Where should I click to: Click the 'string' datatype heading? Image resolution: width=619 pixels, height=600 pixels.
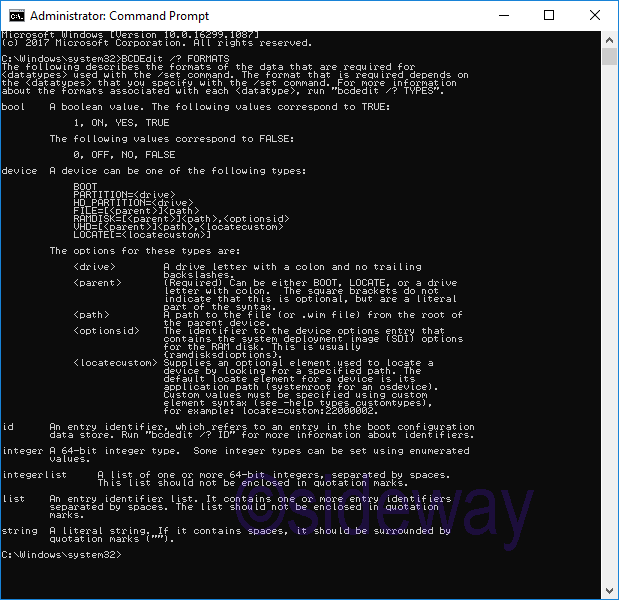pos(19,531)
